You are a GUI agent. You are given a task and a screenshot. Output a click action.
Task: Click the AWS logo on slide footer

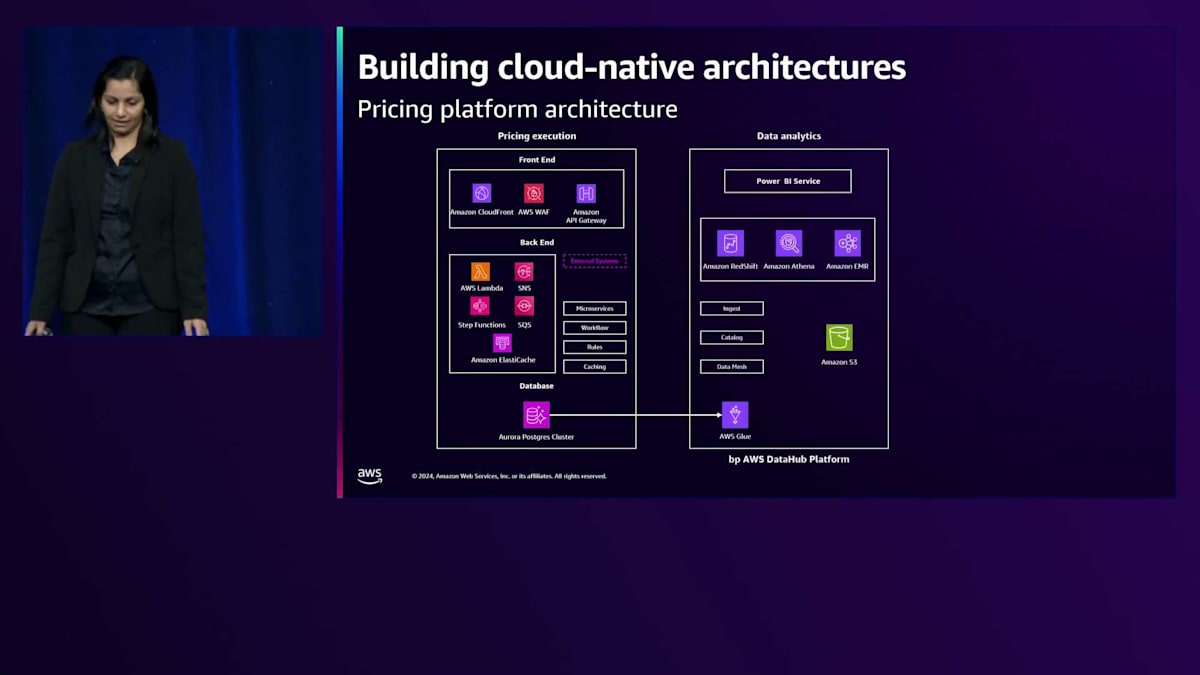coord(370,476)
